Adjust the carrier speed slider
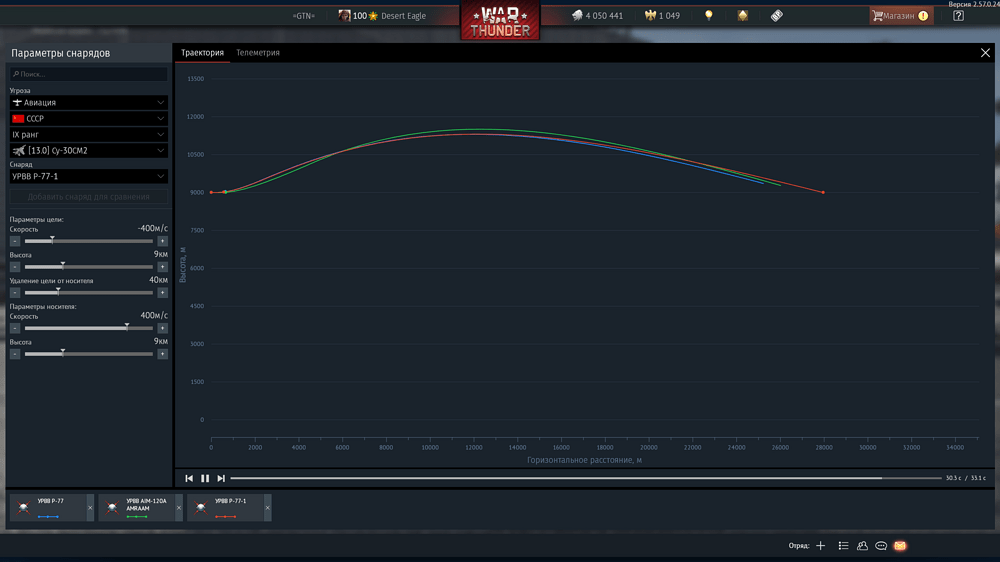The image size is (1000, 562). tap(89, 329)
